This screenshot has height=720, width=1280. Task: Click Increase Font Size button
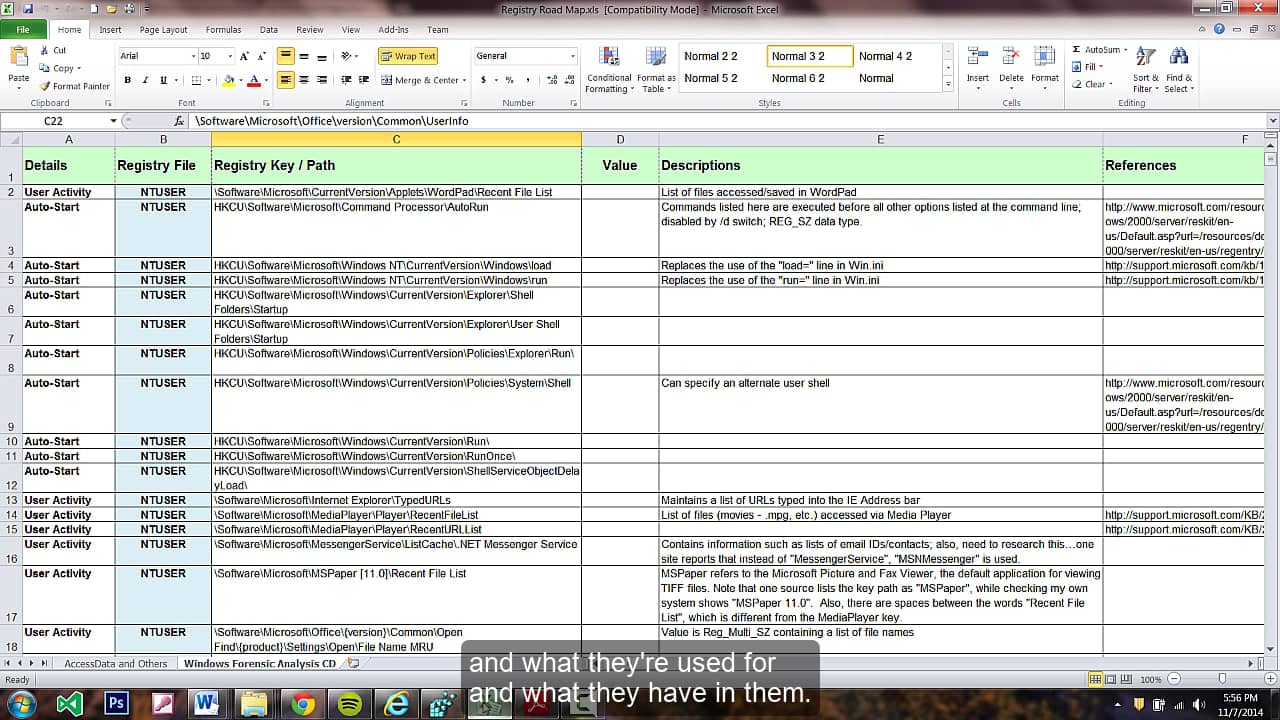click(245, 56)
